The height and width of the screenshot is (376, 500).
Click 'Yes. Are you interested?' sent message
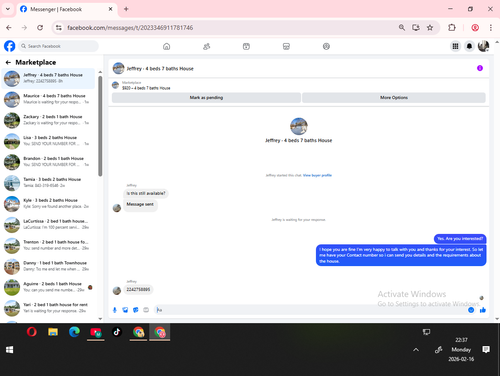[x=460, y=239]
